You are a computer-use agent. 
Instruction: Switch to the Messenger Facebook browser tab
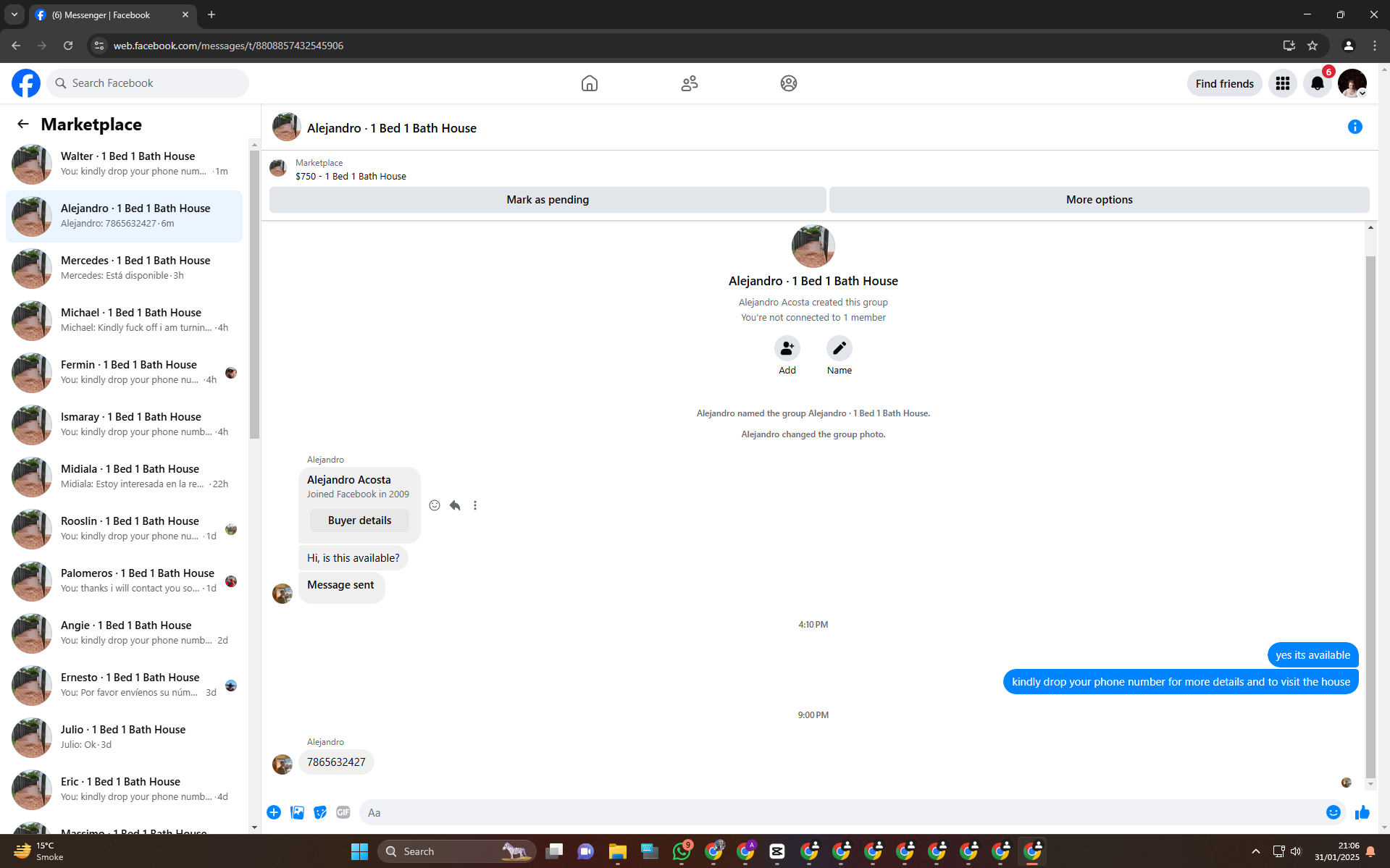coord(112,14)
